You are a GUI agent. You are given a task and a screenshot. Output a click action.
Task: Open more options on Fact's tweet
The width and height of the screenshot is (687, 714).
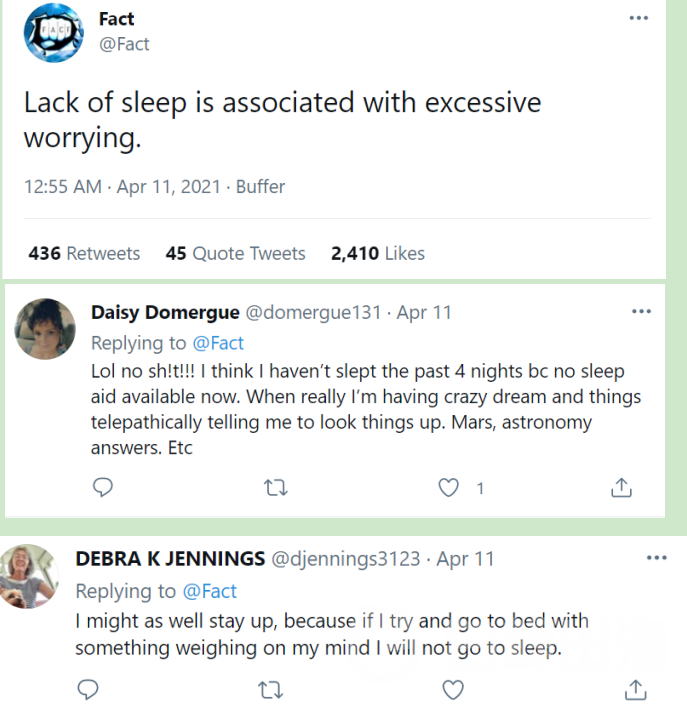click(x=639, y=19)
